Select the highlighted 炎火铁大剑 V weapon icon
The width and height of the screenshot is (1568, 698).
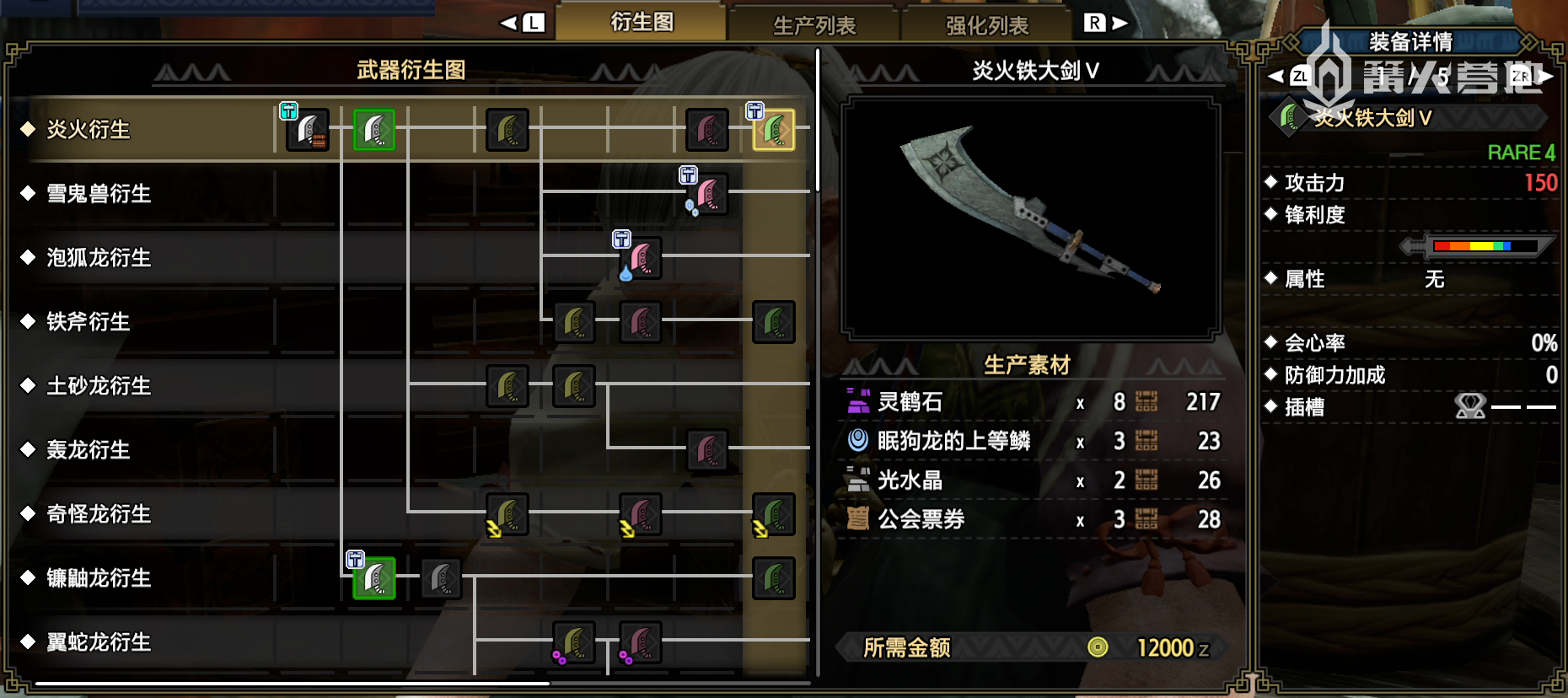(774, 130)
